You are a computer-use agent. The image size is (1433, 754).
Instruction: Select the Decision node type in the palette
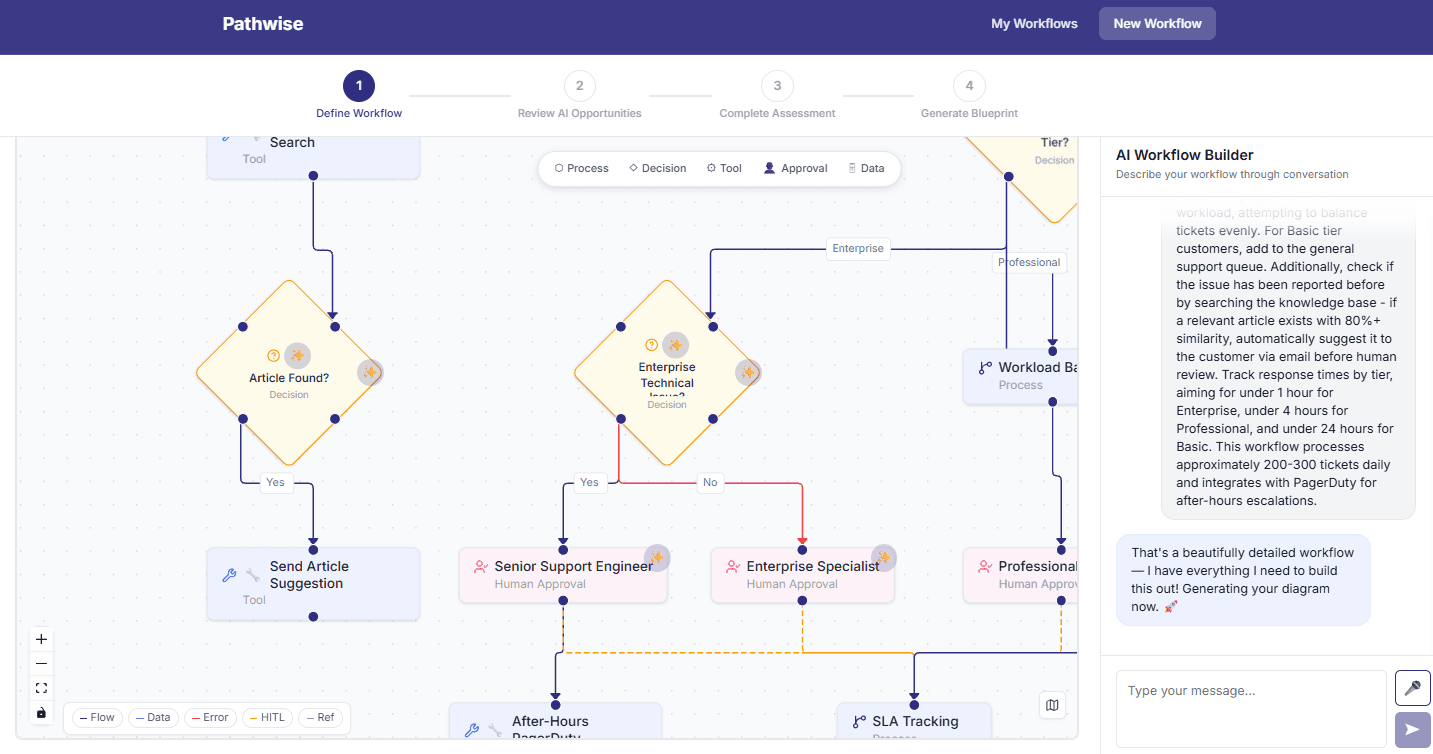(x=657, y=168)
